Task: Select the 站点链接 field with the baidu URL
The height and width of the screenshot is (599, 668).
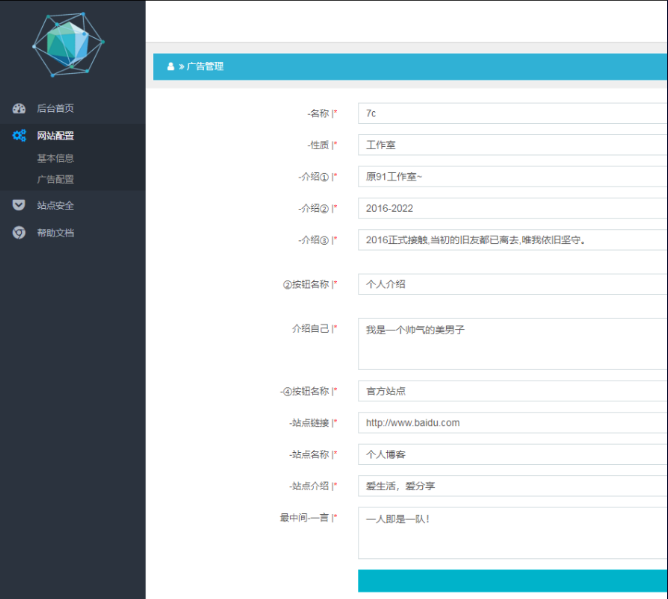Action: click(x=512, y=423)
